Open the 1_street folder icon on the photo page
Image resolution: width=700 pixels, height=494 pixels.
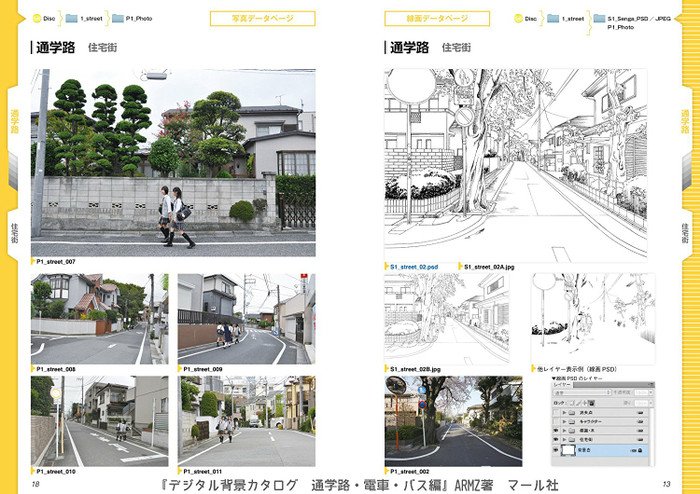71,18
